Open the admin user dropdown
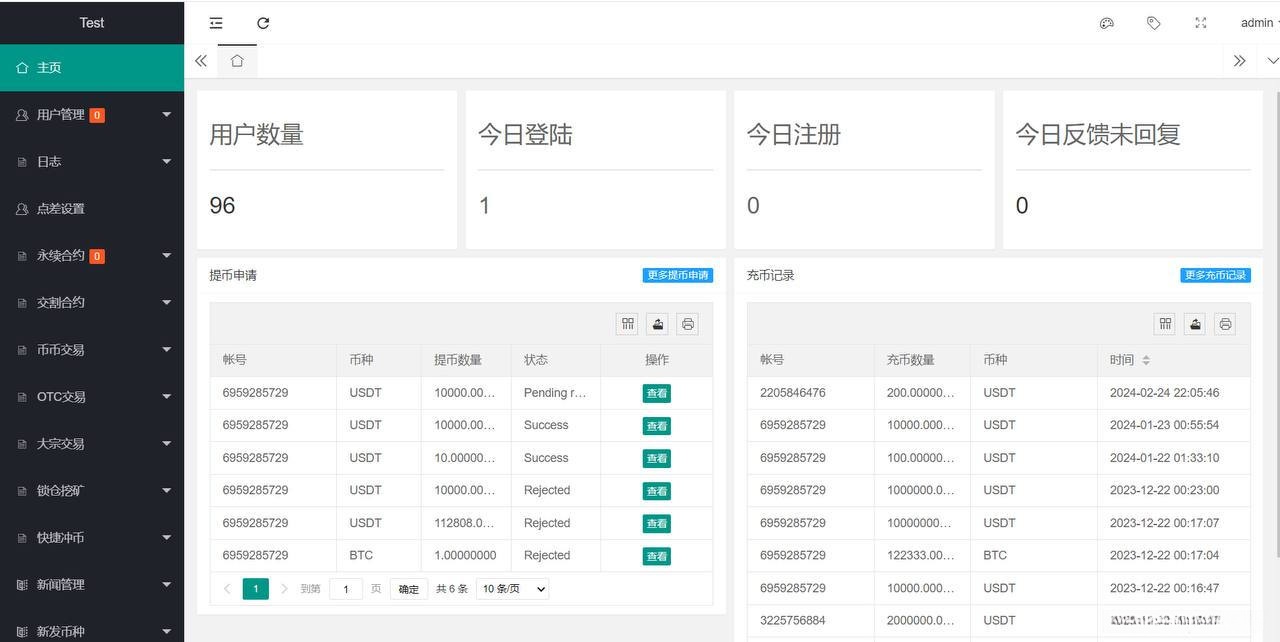1280x642 pixels. 1259,23
